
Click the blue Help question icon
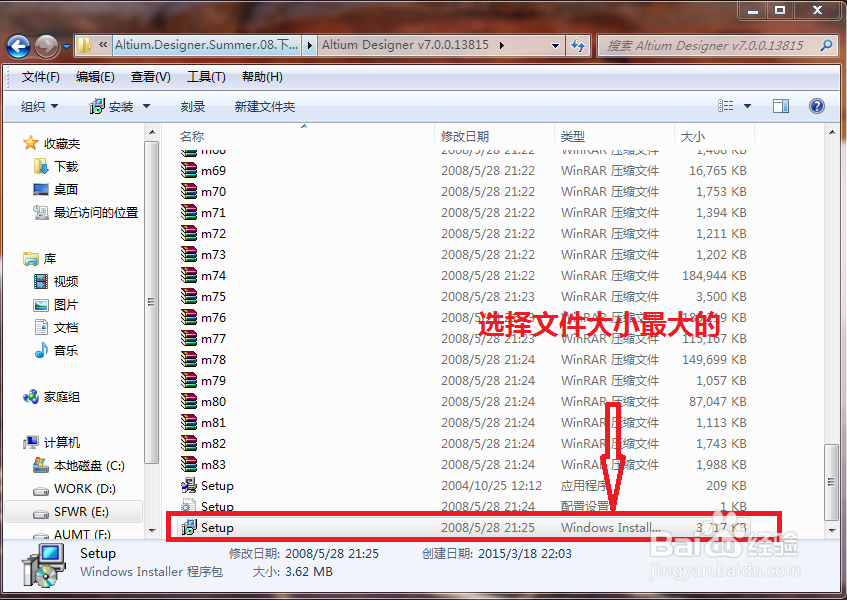[817, 106]
